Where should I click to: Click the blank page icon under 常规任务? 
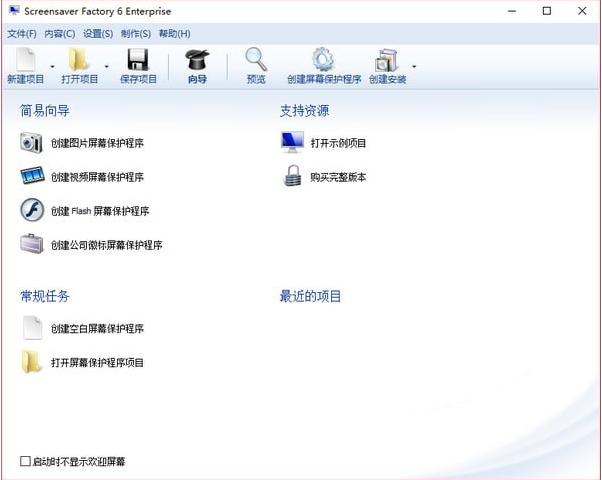click(x=32, y=328)
